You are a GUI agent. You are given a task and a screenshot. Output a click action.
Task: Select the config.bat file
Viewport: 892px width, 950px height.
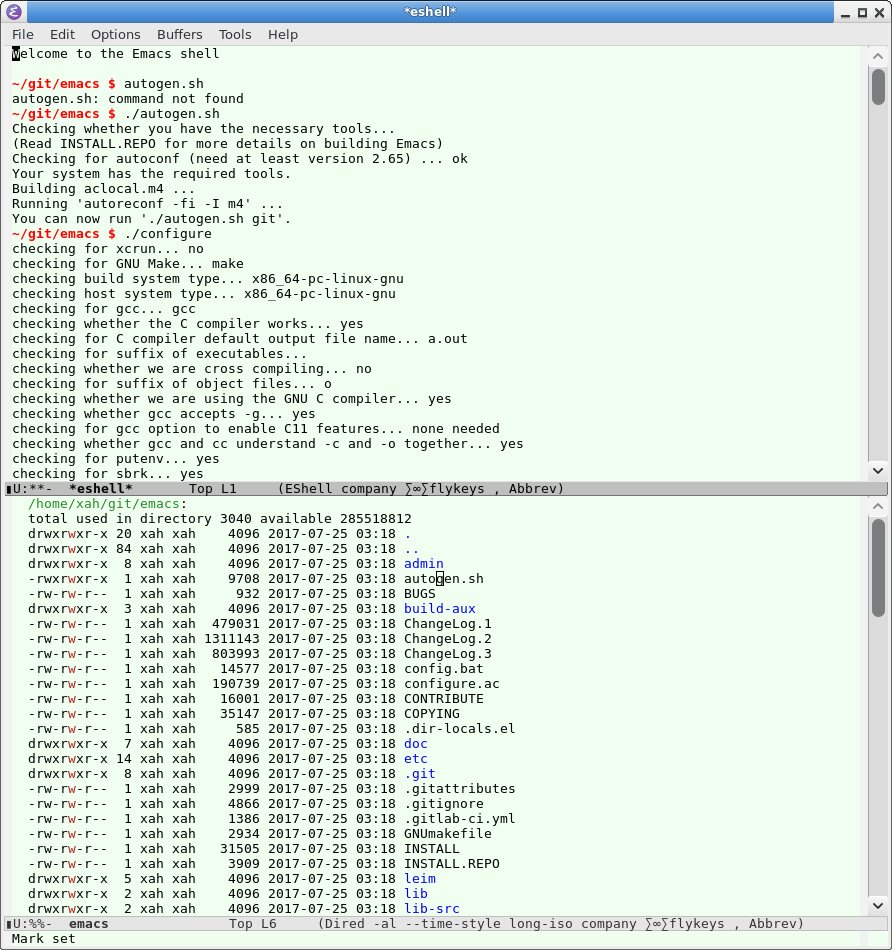coord(444,668)
